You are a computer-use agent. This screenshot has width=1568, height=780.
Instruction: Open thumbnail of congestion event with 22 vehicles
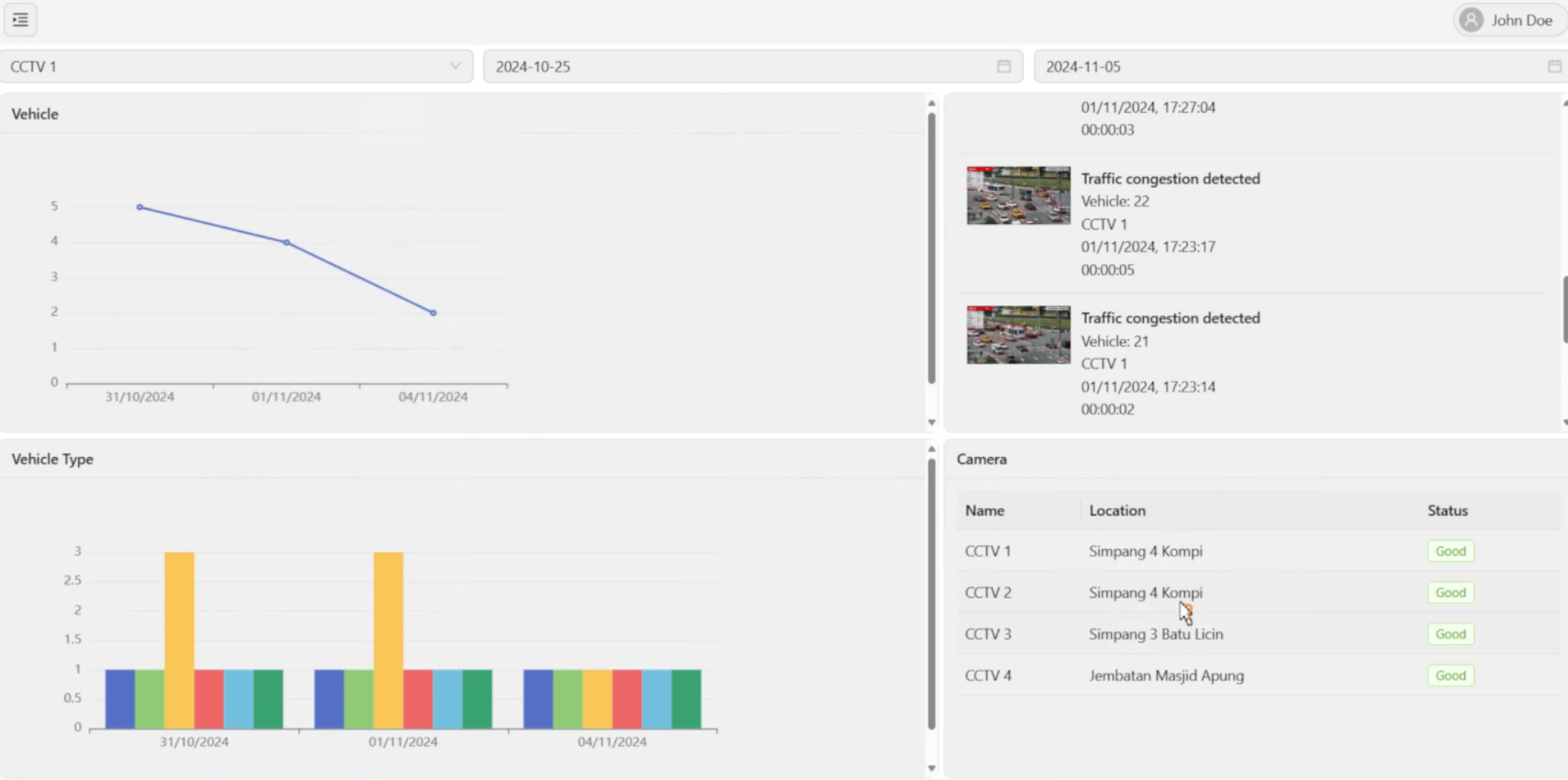[1018, 195]
